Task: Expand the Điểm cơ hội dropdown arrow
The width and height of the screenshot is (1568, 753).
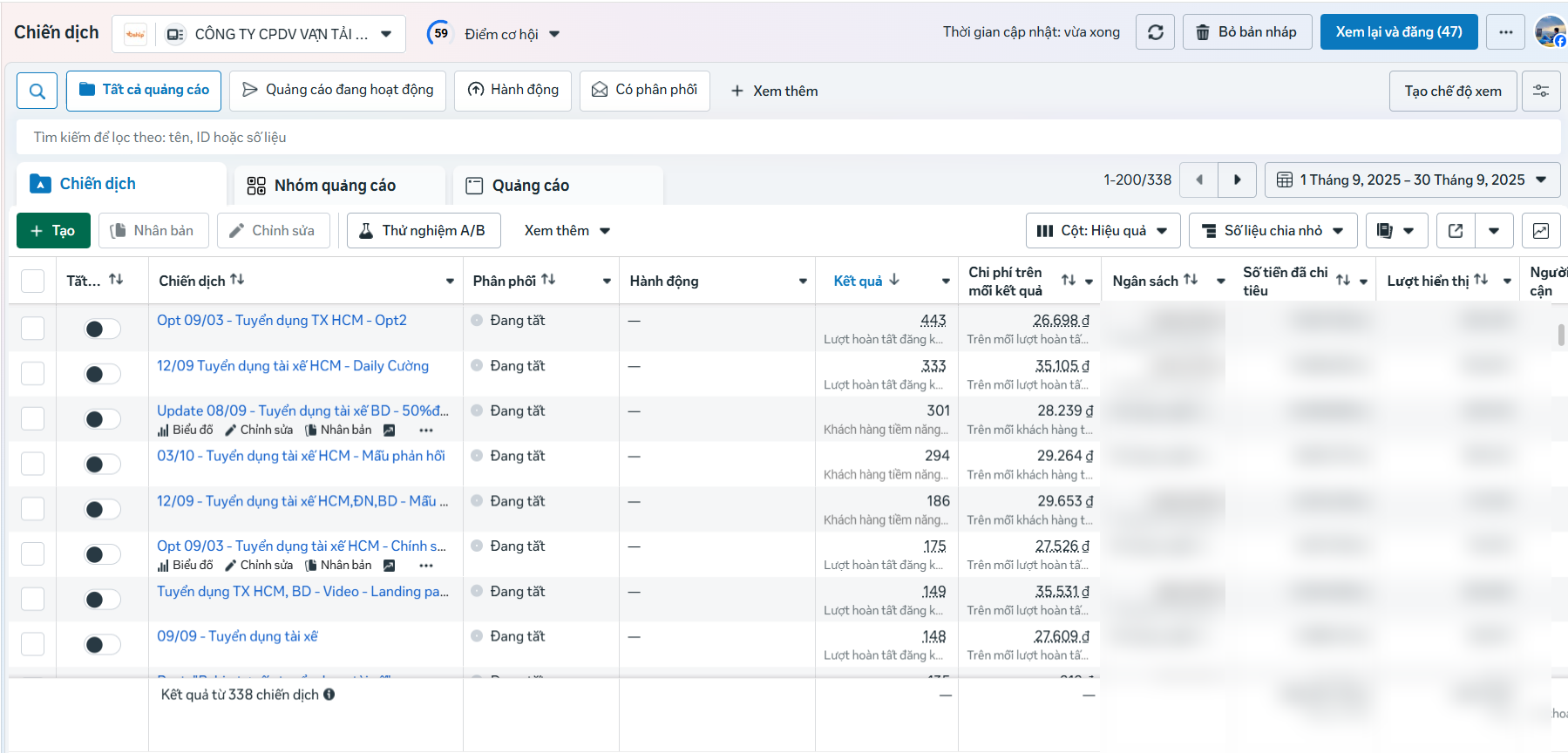Action: (554, 35)
